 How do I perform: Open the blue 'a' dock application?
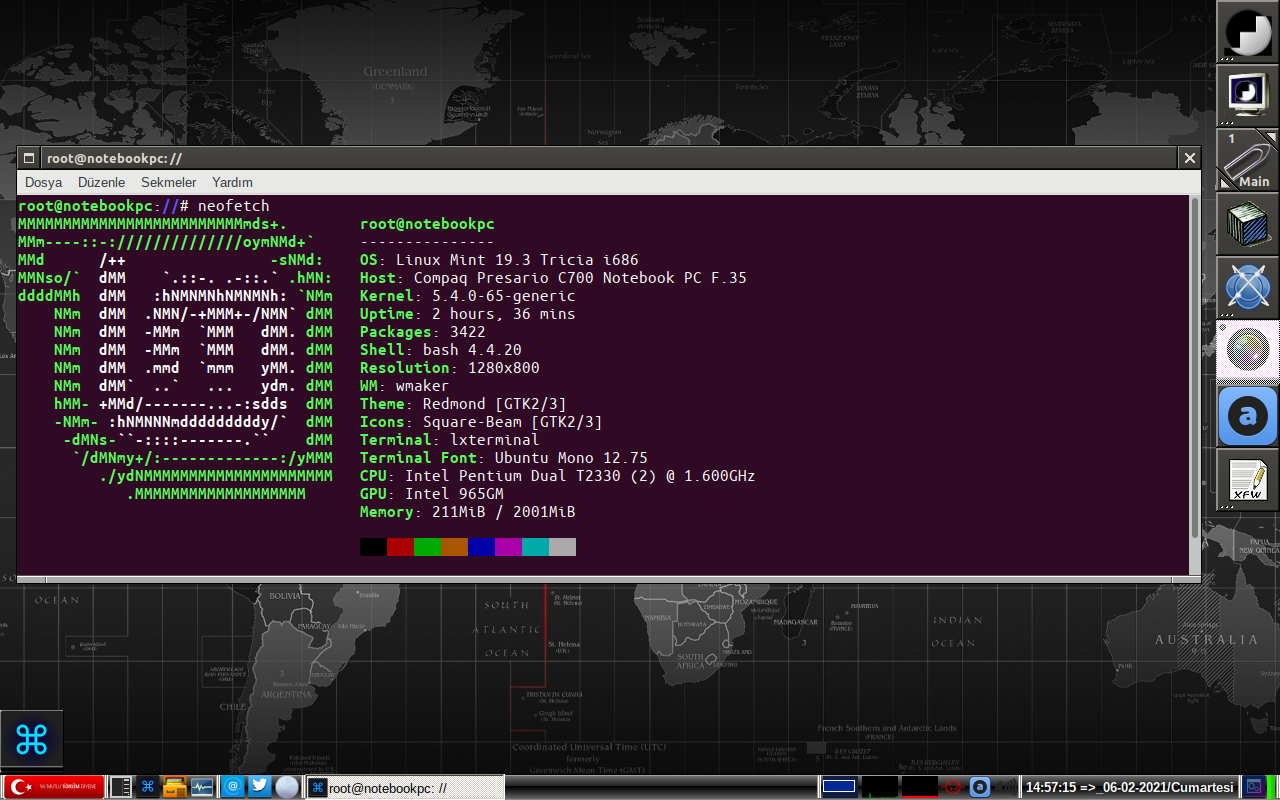point(1248,416)
